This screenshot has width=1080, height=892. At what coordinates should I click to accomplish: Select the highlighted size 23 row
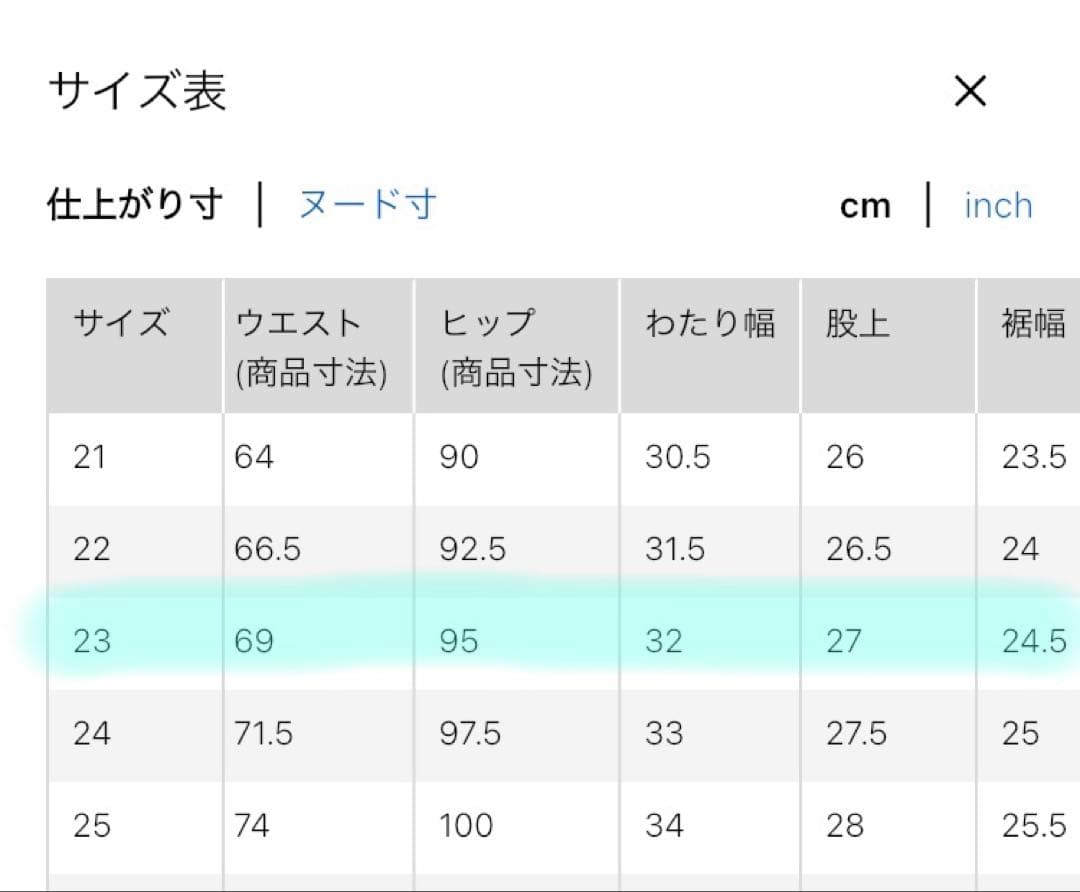tap(563, 642)
